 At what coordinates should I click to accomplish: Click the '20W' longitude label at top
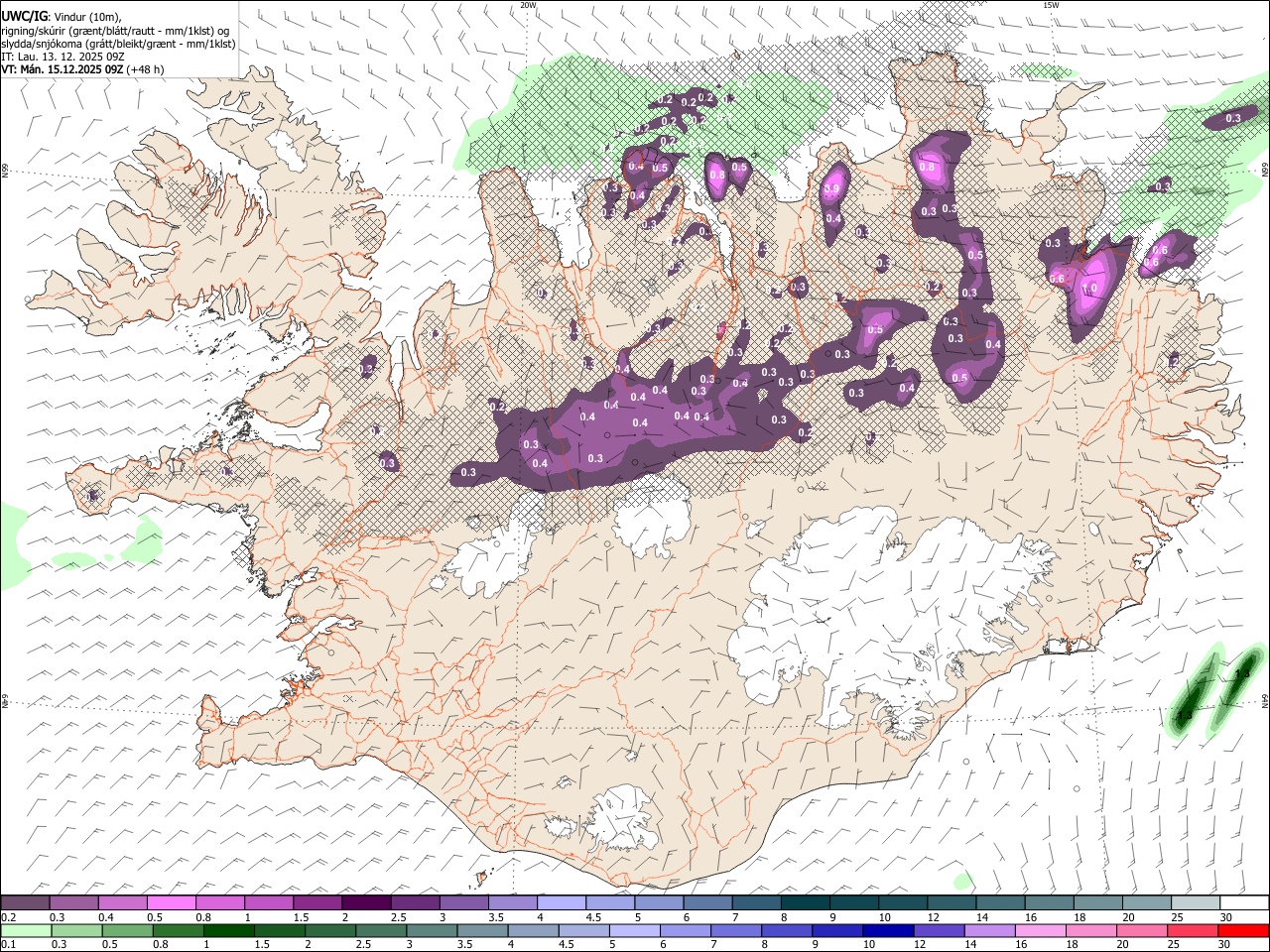click(528, 5)
